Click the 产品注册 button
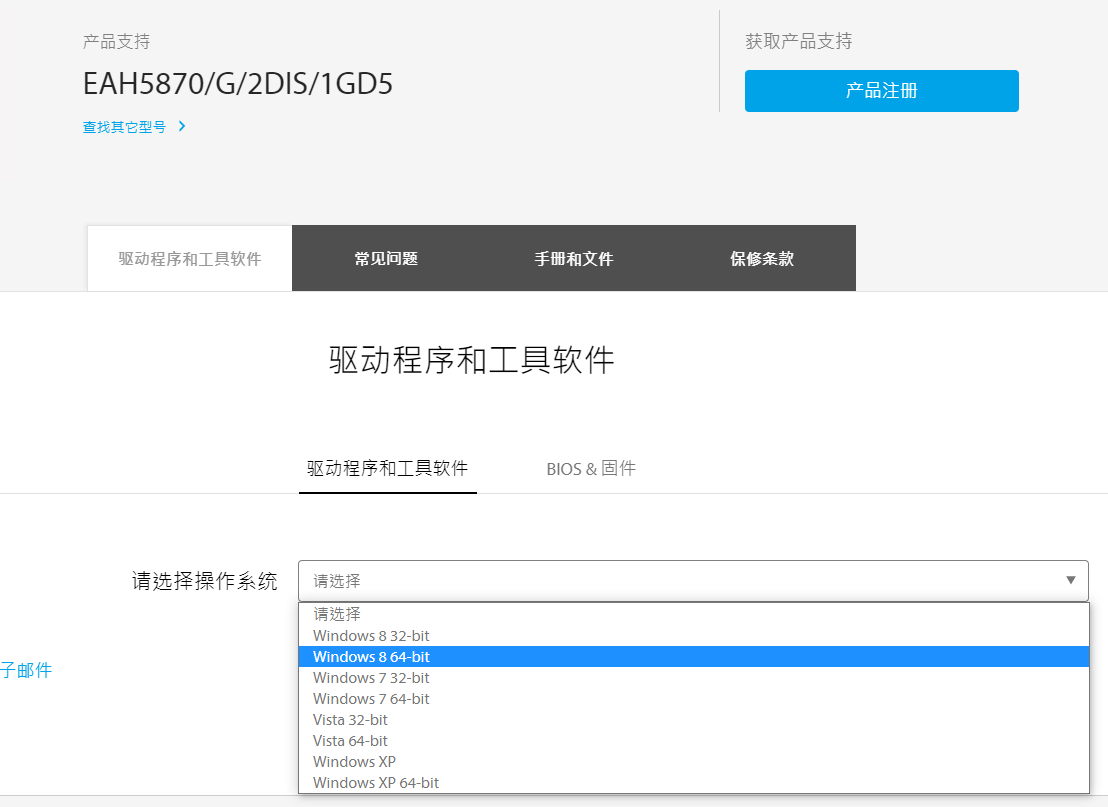 pyautogui.click(x=881, y=91)
